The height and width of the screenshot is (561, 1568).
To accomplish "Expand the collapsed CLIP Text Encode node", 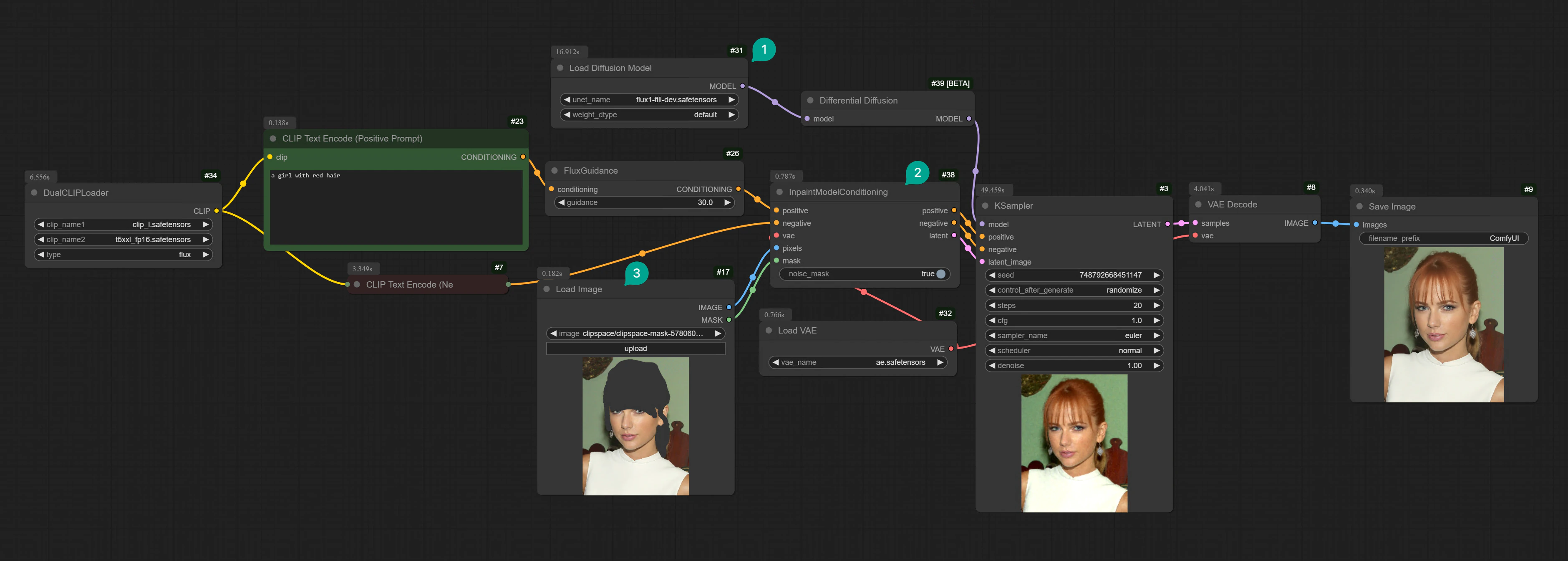I will (x=357, y=284).
